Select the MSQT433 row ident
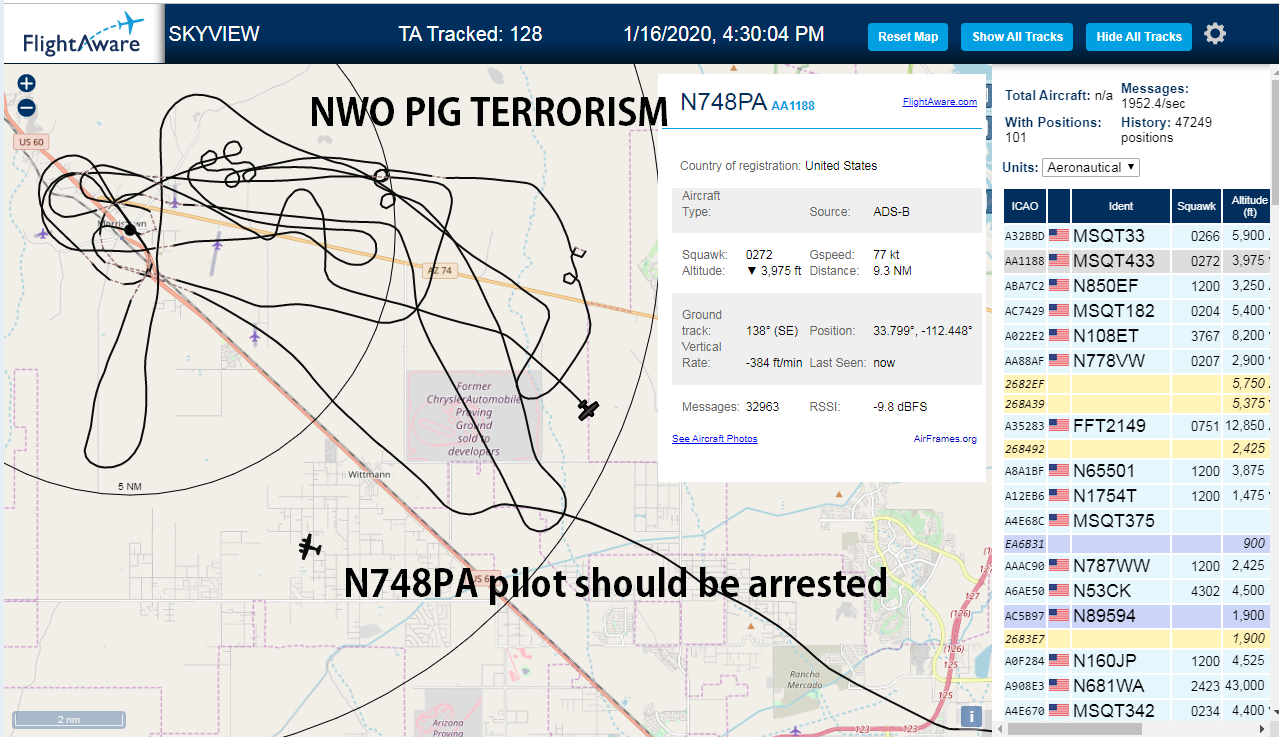 click(x=1115, y=261)
